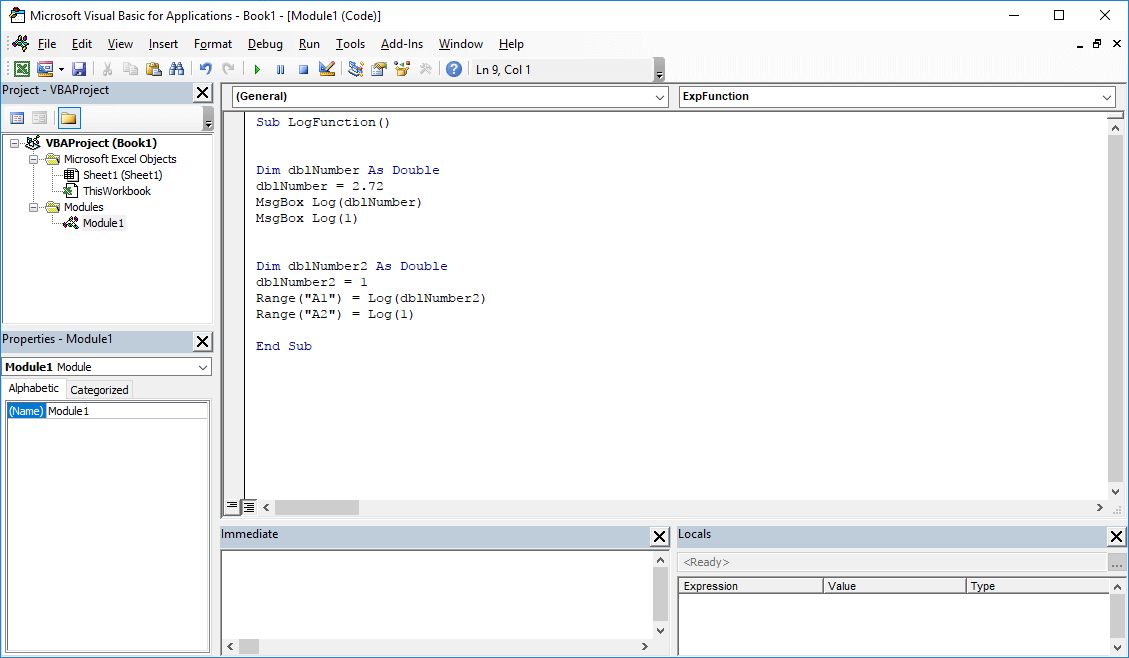Open the Properties Window toolbar icon
The image size is (1129, 658).
coord(380,68)
